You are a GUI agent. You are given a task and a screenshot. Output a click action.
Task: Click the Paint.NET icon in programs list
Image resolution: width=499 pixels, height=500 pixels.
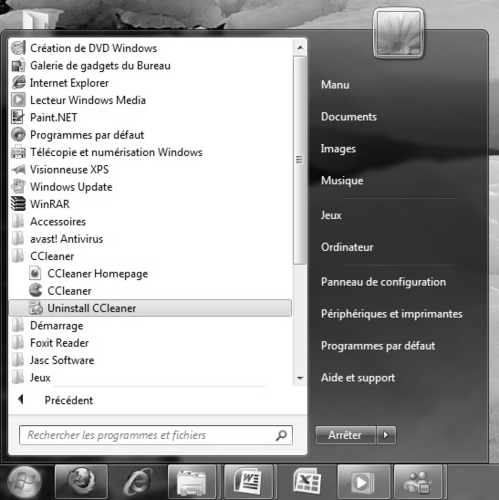(x=18, y=117)
